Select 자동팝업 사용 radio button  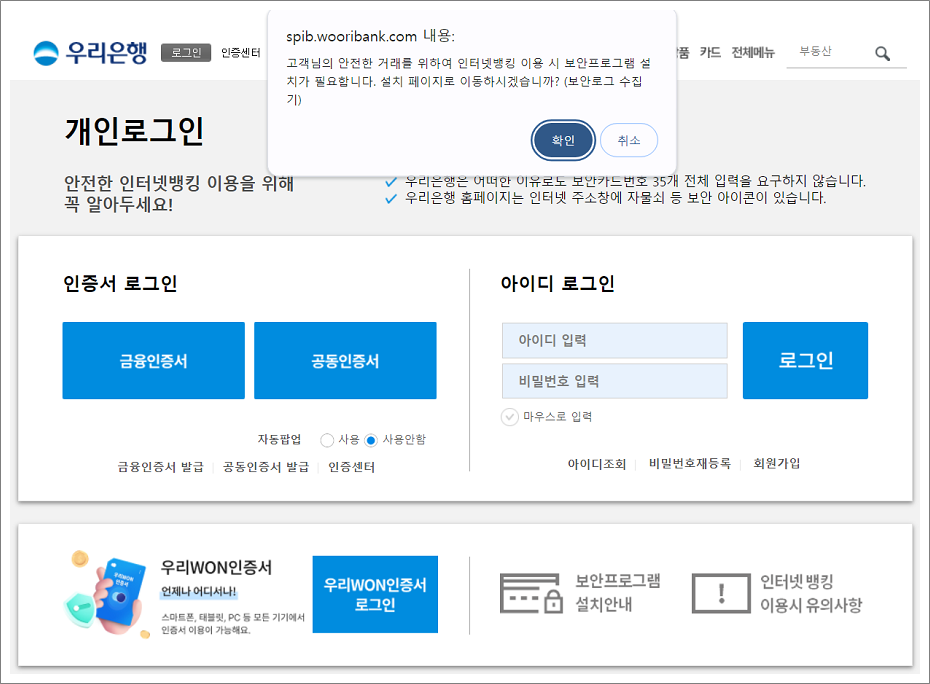(327, 440)
